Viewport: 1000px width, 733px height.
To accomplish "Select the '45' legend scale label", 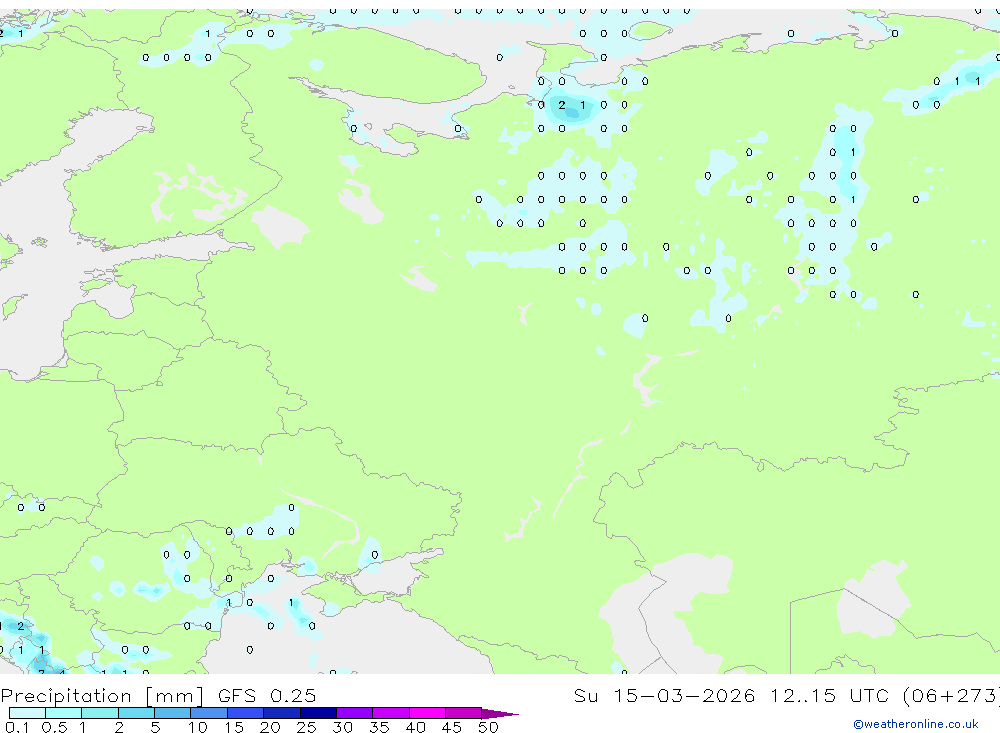I will [452, 727].
